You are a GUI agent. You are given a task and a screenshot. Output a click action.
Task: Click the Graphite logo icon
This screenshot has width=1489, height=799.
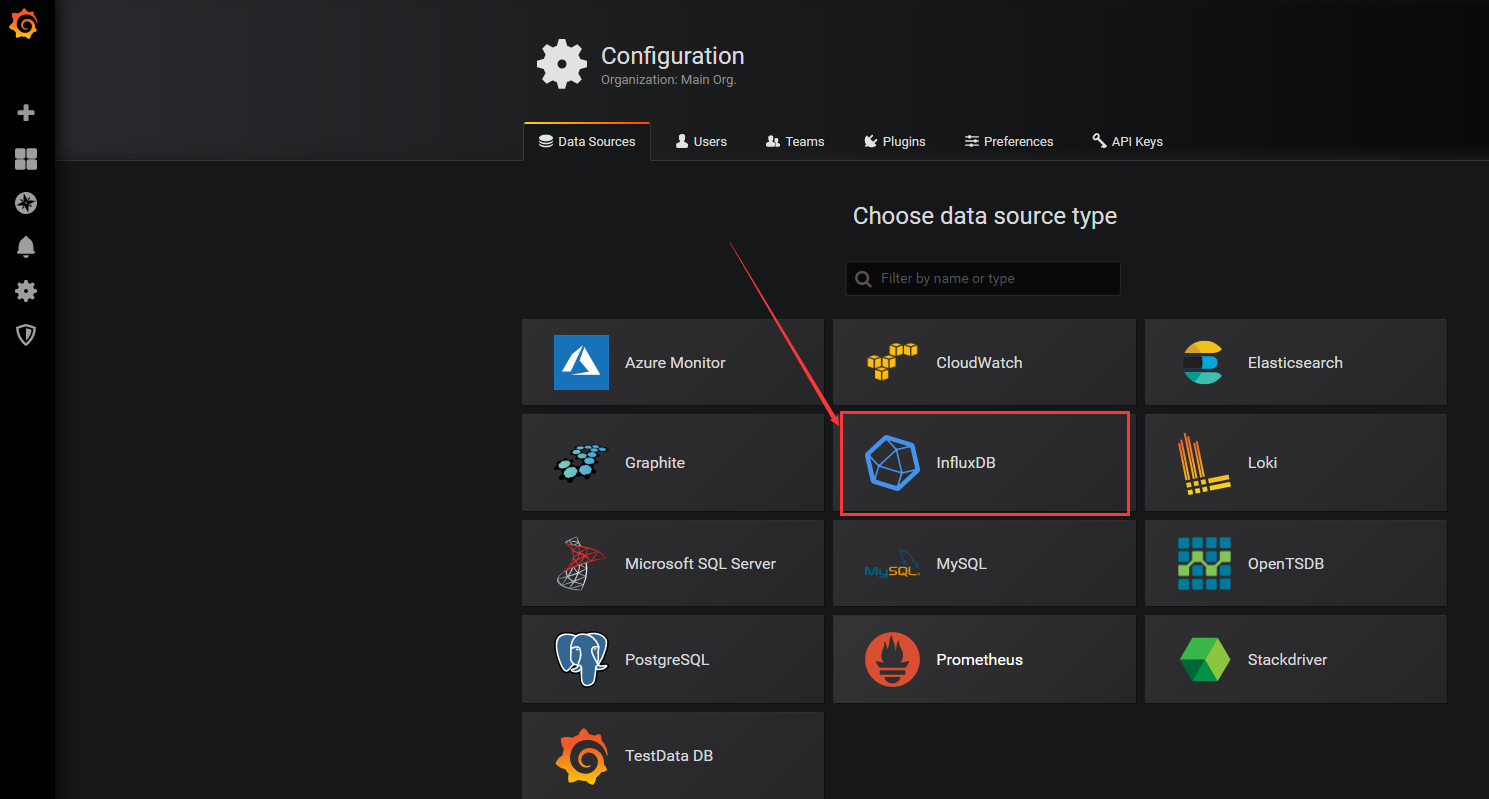pyautogui.click(x=581, y=462)
